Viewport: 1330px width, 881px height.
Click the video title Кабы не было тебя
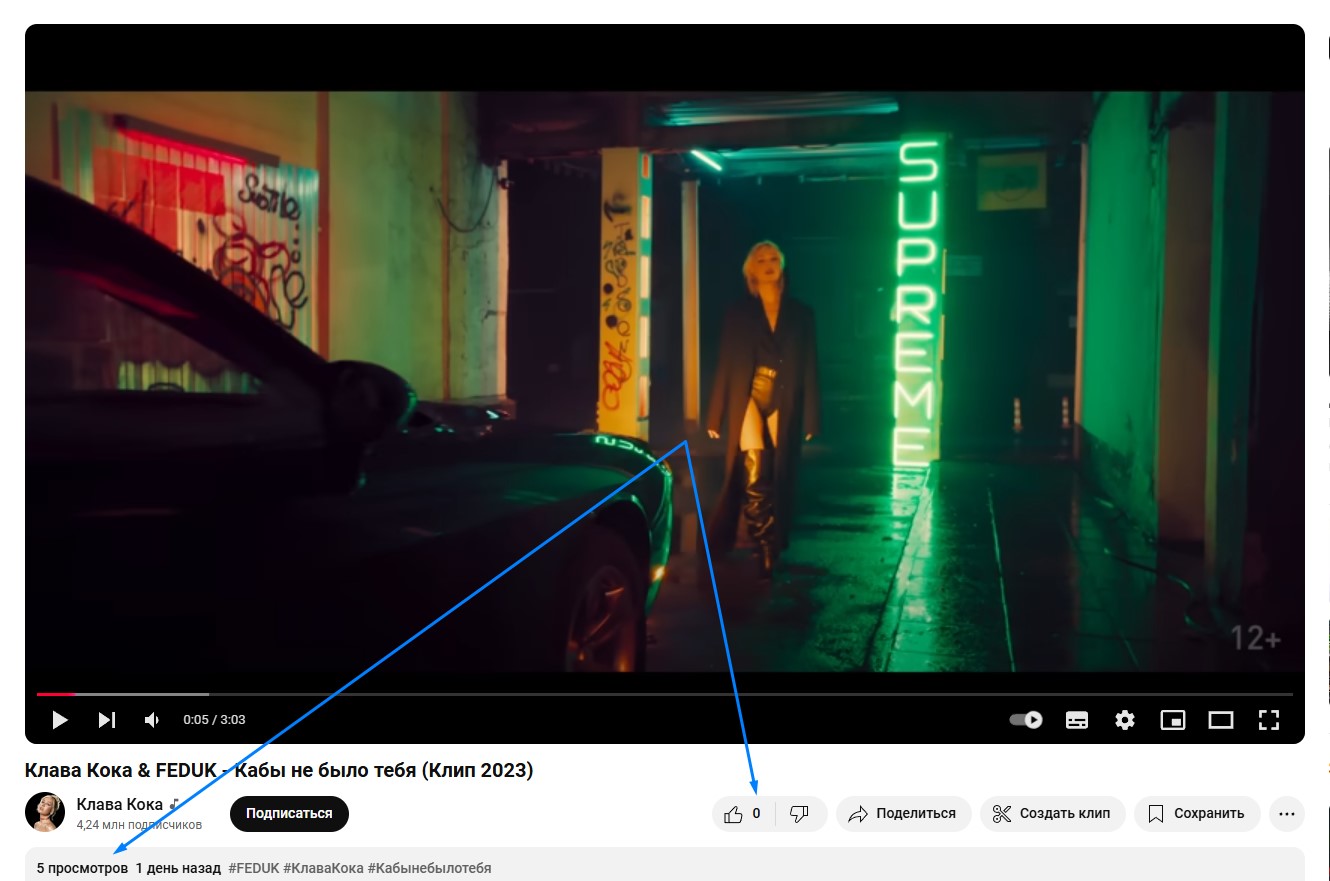[279, 770]
